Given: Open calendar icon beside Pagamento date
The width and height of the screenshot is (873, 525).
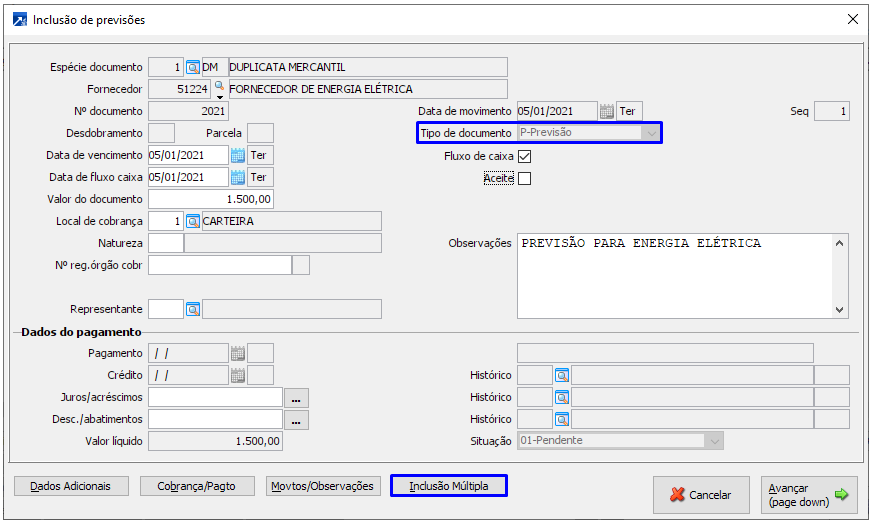Looking at the screenshot, I should coord(237,354).
